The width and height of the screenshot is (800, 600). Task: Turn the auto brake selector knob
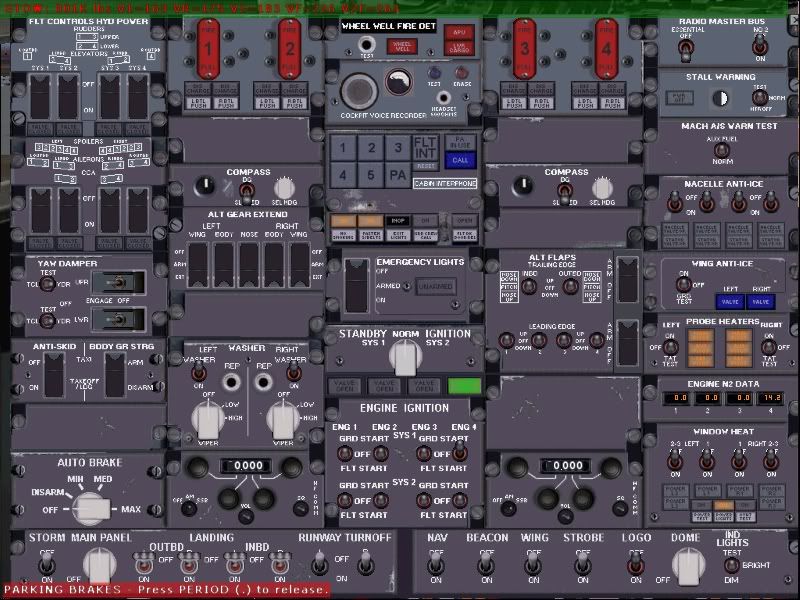click(91, 509)
